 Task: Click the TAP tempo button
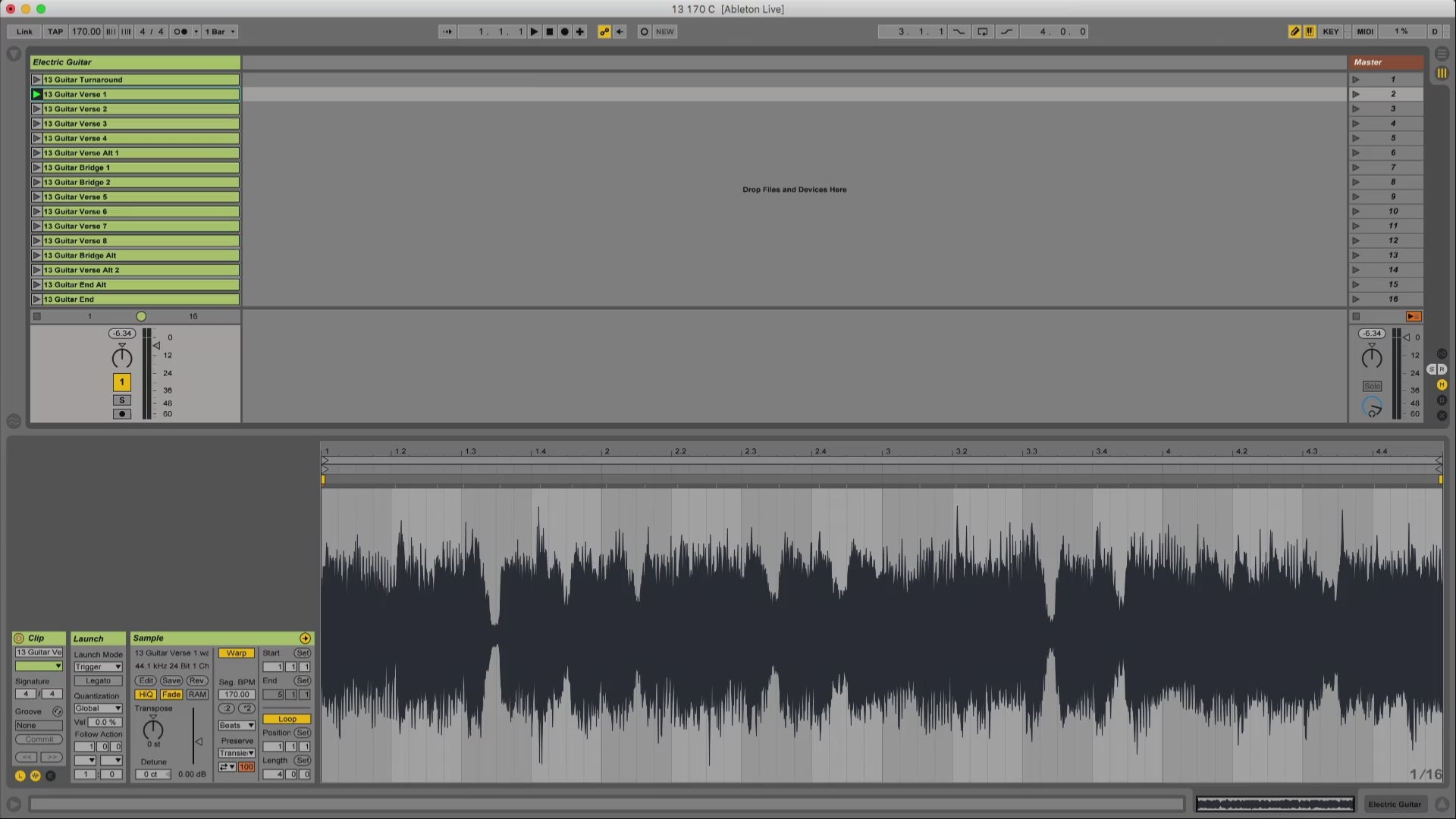click(x=55, y=32)
